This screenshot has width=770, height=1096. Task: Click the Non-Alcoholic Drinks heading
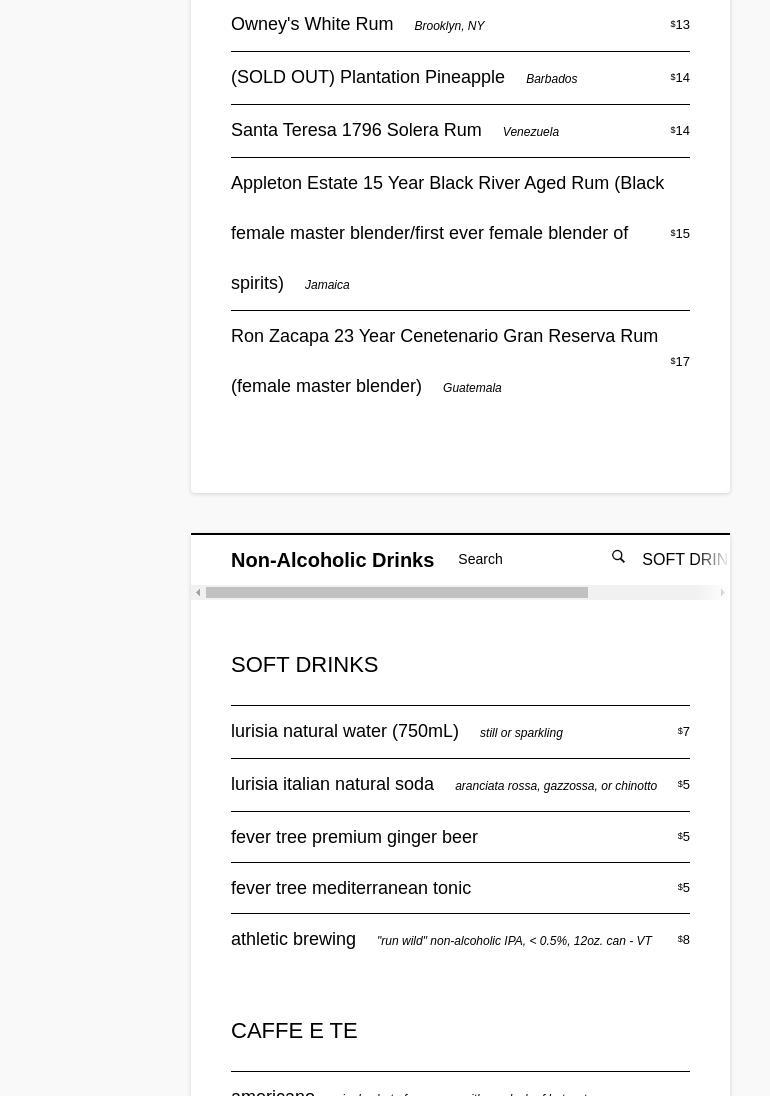pos(332,560)
